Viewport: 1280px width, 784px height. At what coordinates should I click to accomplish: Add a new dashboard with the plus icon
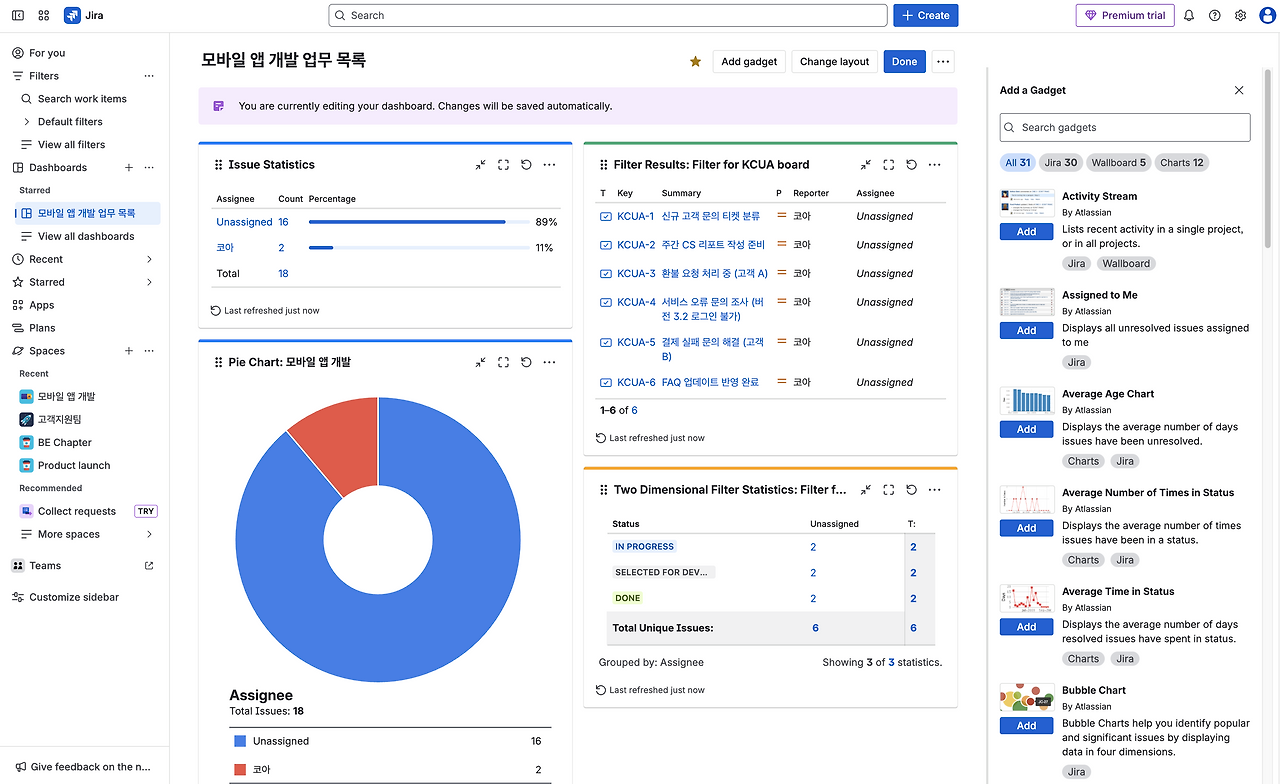(x=128, y=168)
